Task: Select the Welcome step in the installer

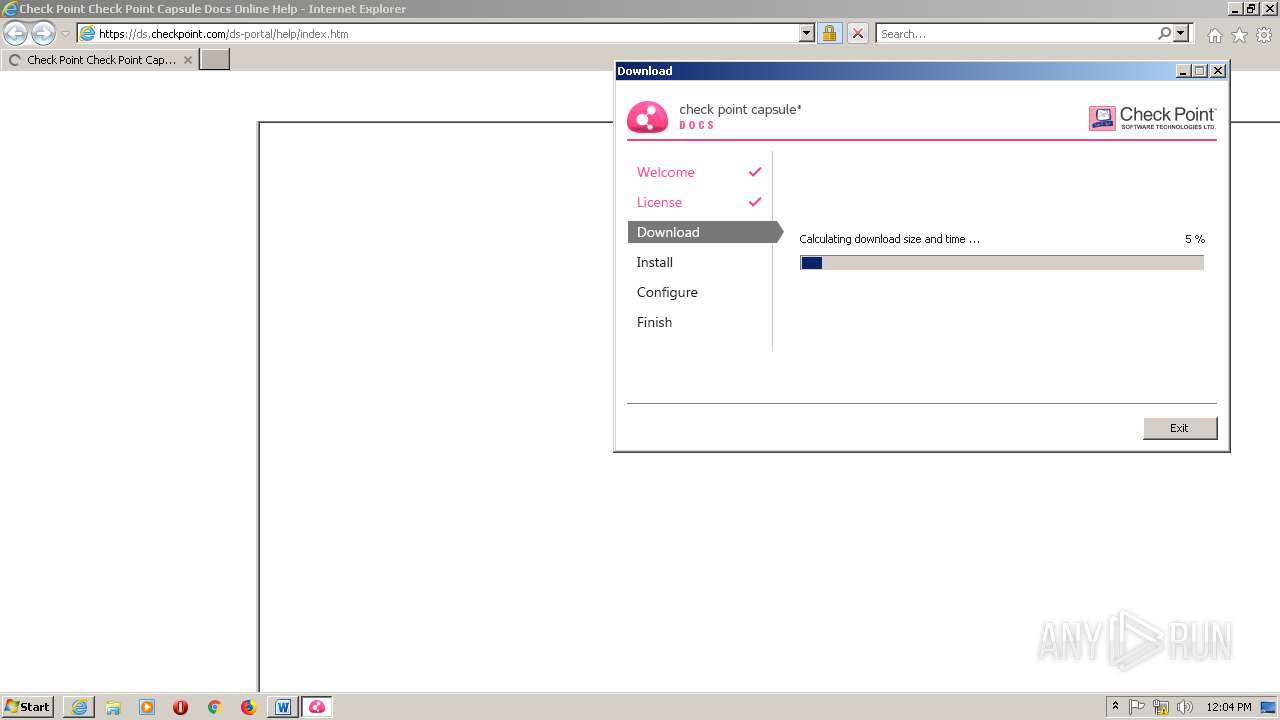Action: [x=665, y=172]
